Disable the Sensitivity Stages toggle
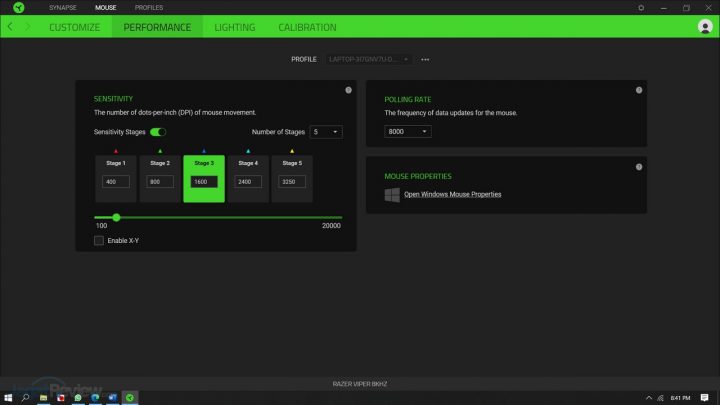 click(x=158, y=132)
